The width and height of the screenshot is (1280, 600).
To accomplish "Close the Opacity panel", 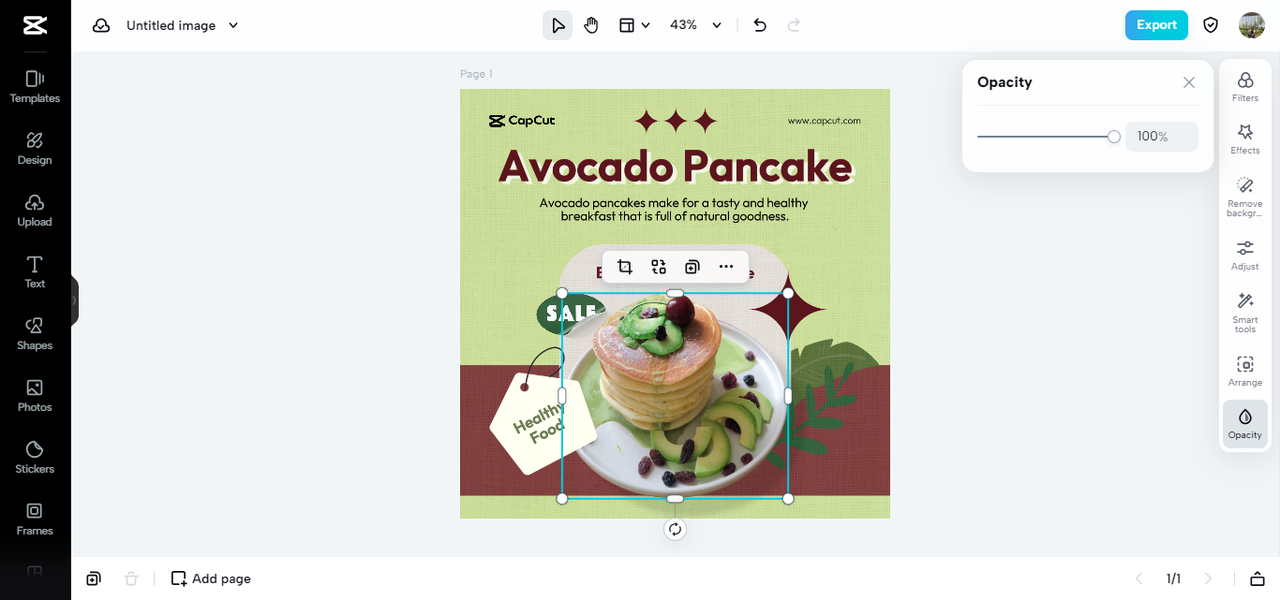I will (x=1189, y=83).
